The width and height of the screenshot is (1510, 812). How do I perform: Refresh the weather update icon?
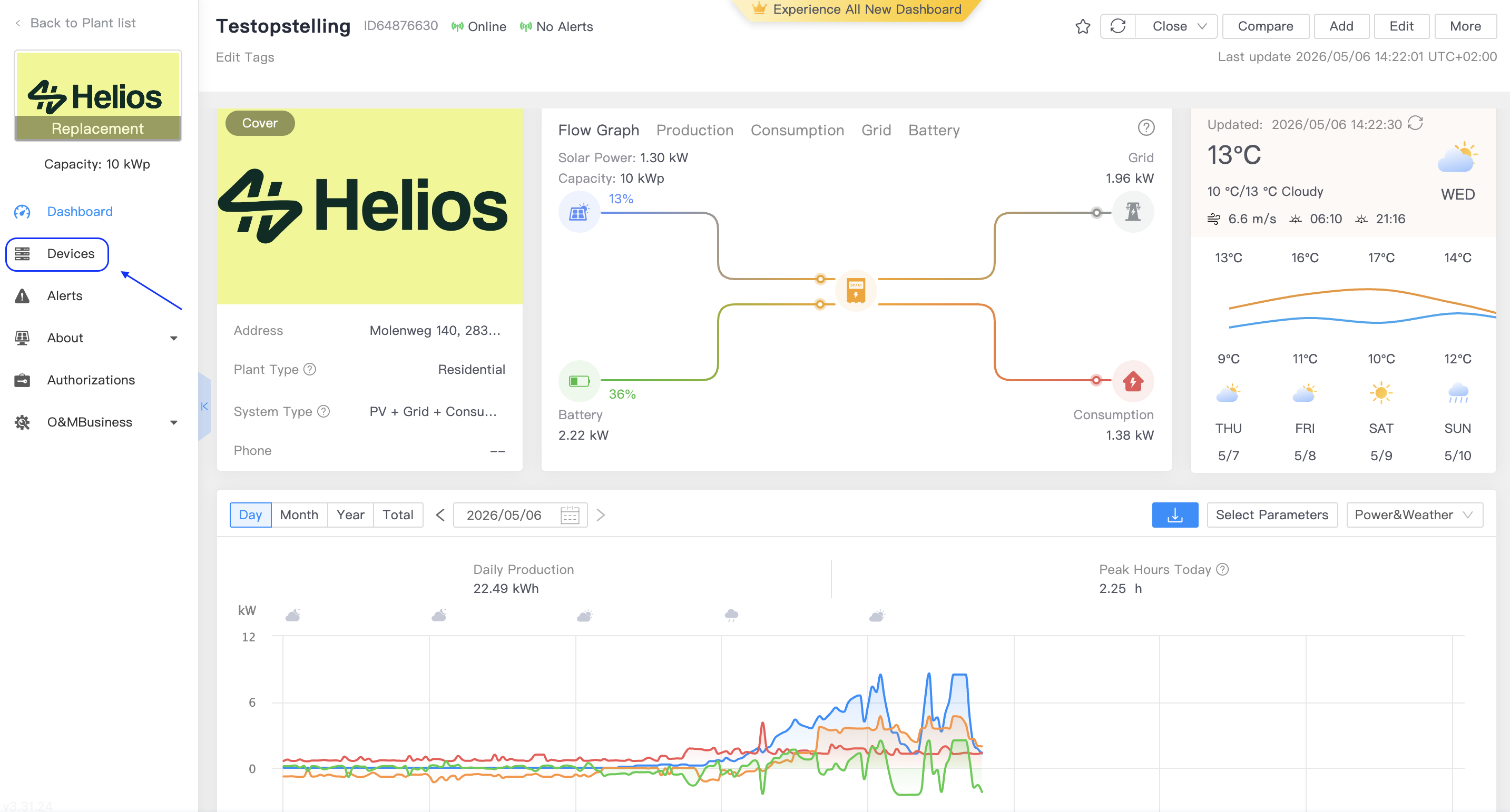click(x=1416, y=123)
